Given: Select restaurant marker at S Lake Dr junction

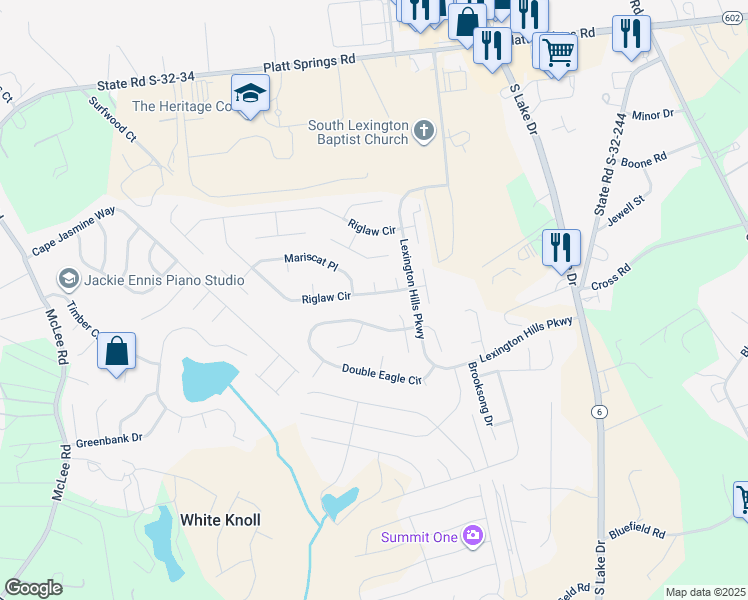Looking at the screenshot, I should coord(492,46).
